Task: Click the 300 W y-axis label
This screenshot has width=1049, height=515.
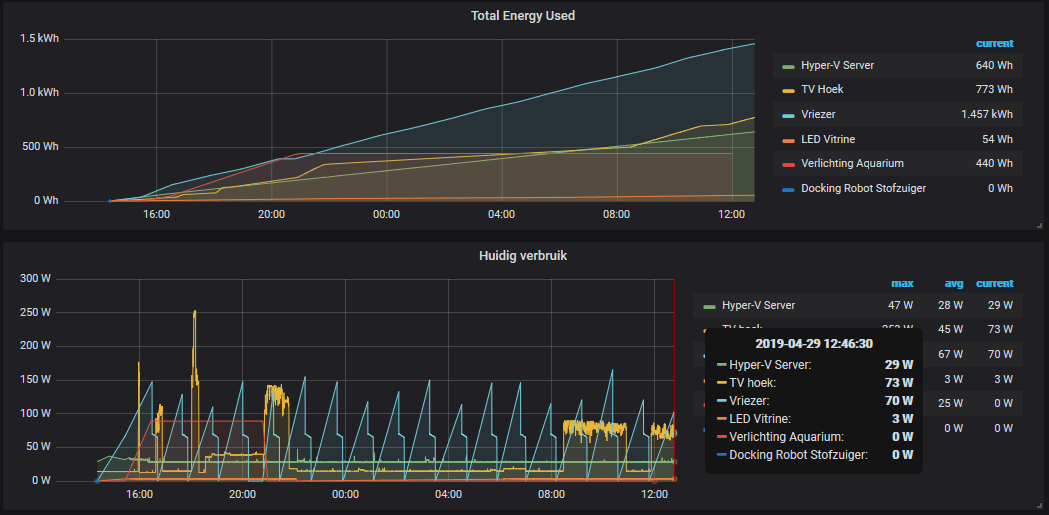Action: point(35,279)
